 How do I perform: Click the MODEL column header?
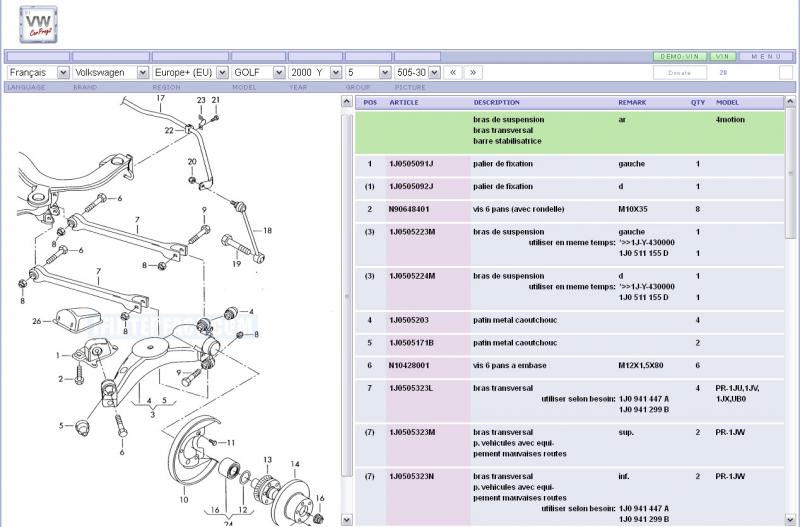coord(727,103)
